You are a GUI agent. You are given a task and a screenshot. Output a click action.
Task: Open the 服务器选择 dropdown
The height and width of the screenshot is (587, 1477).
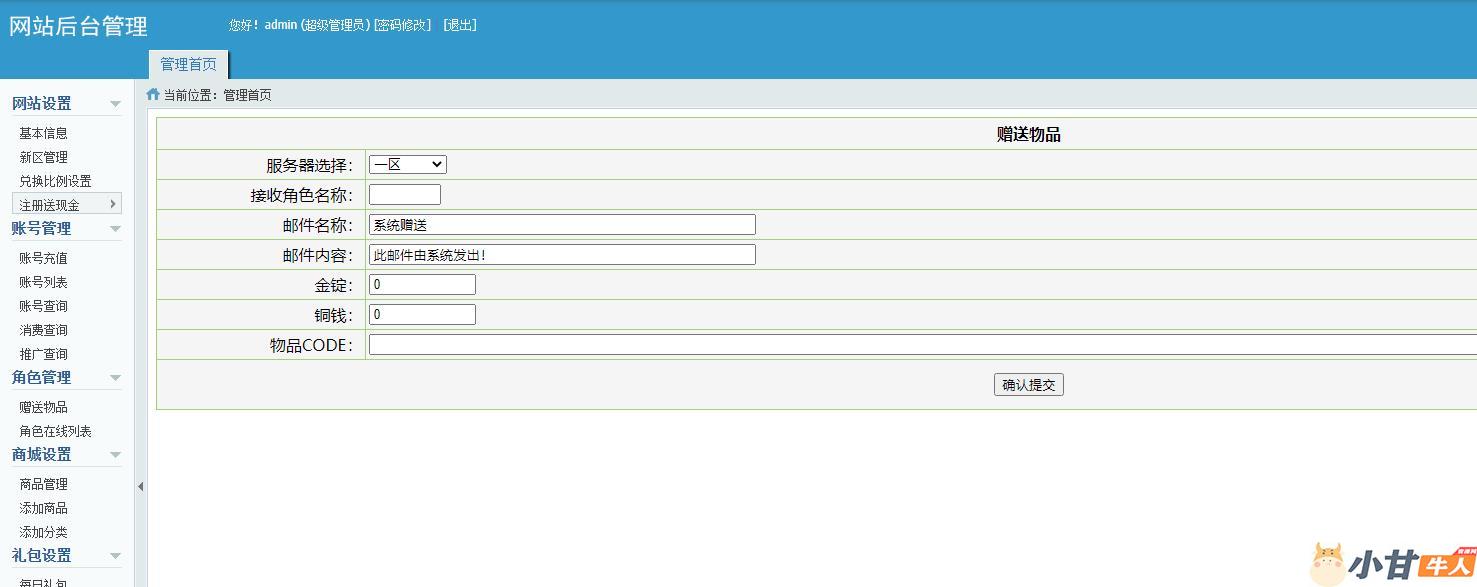coord(407,164)
